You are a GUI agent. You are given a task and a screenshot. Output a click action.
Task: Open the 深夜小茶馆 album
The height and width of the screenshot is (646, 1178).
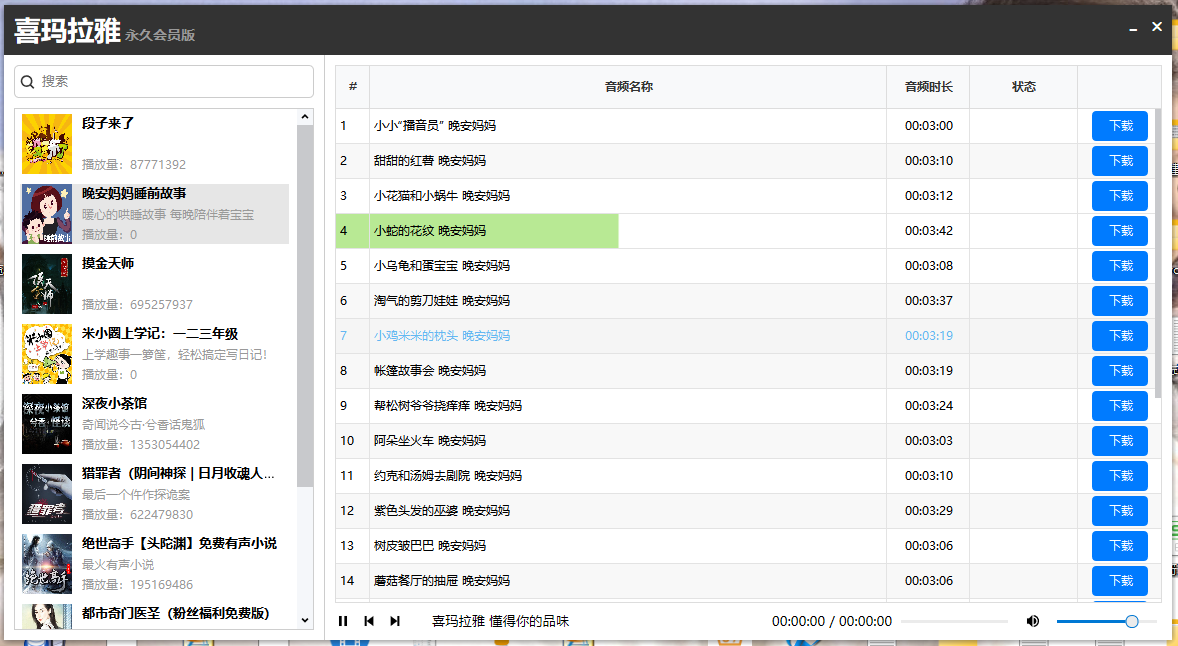point(47,424)
